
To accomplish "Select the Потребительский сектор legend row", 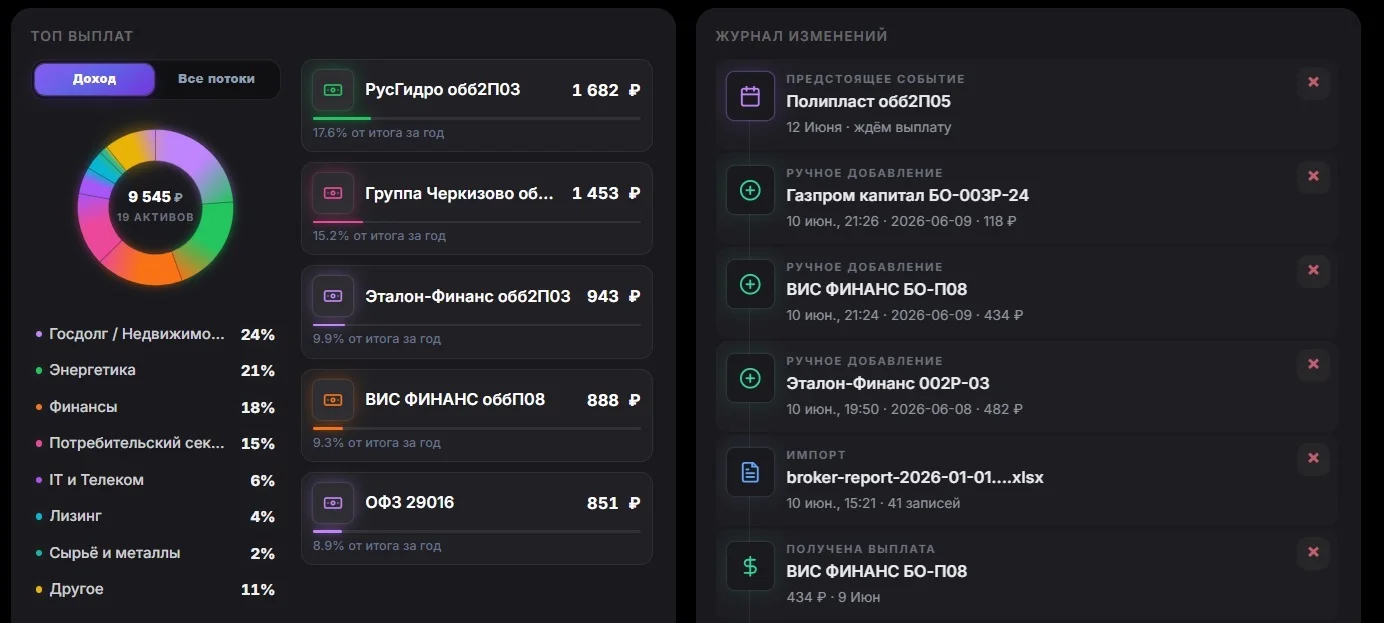I will [x=155, y=443].
